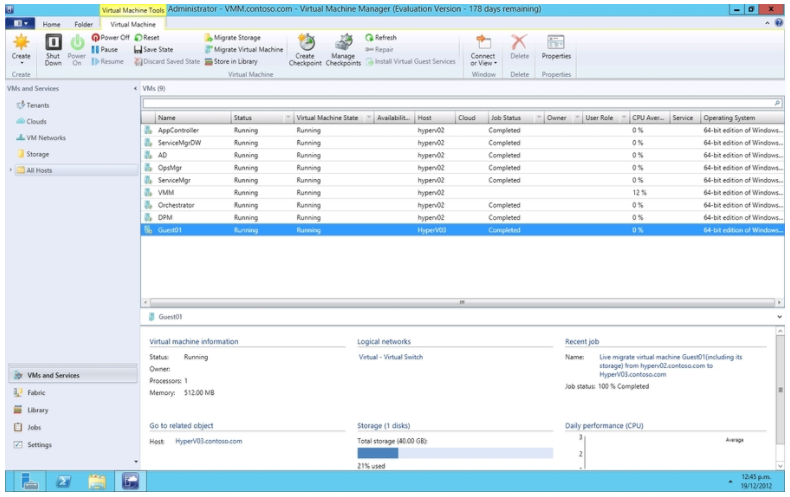The width and height of the screenshot is (790, 497).
Task: Expand the All Hosts tree arrow
Action: 11,170
